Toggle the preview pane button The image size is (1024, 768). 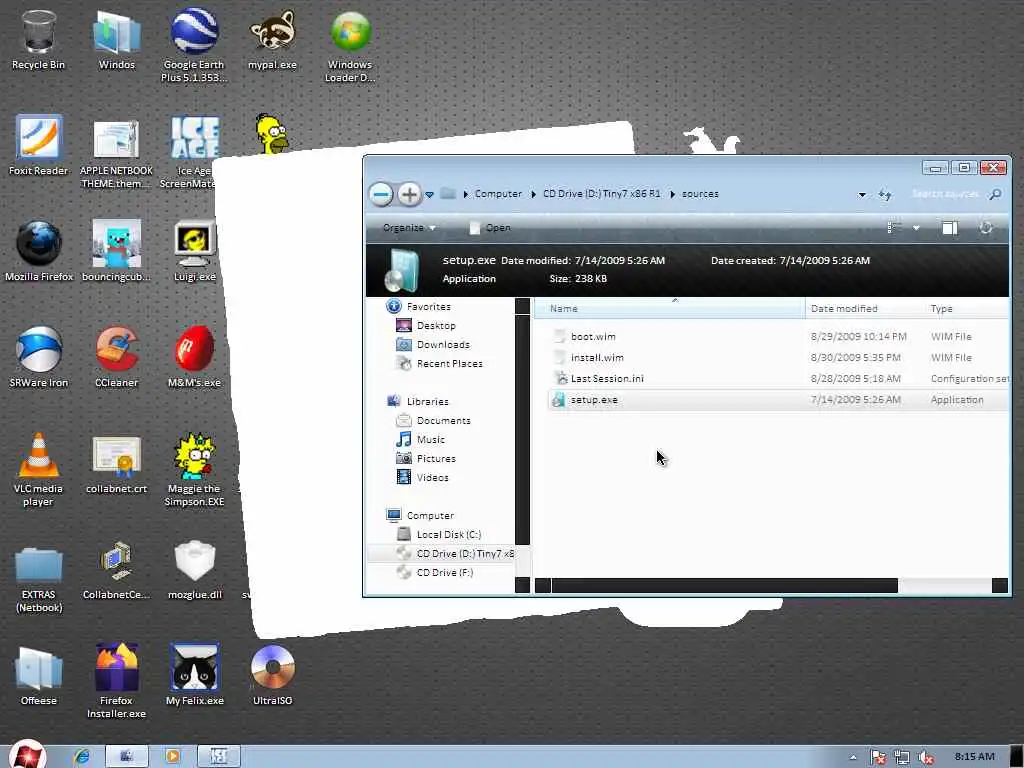tap(950, 227)
